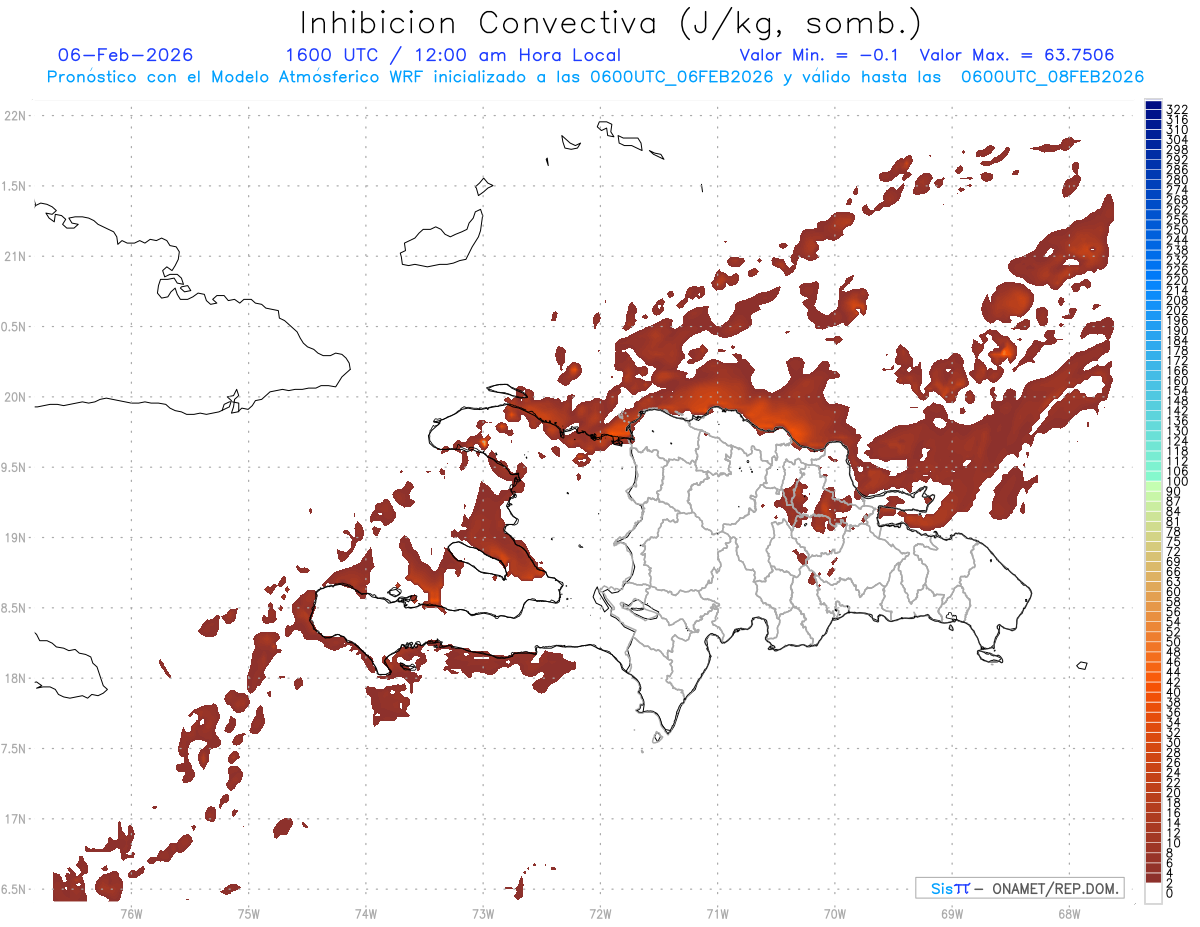Click the time '1600 UTC / 12:00 am Hora Local'

coord(453,56)
